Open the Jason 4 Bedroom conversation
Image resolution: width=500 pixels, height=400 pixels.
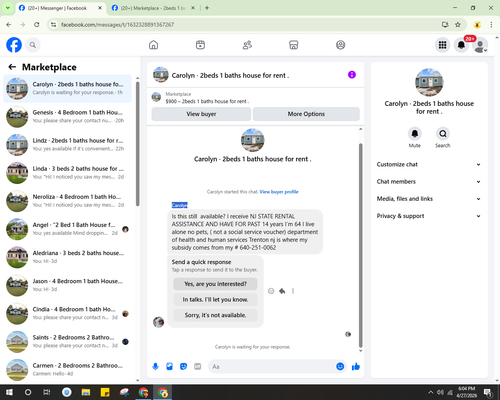coord(67,285)
